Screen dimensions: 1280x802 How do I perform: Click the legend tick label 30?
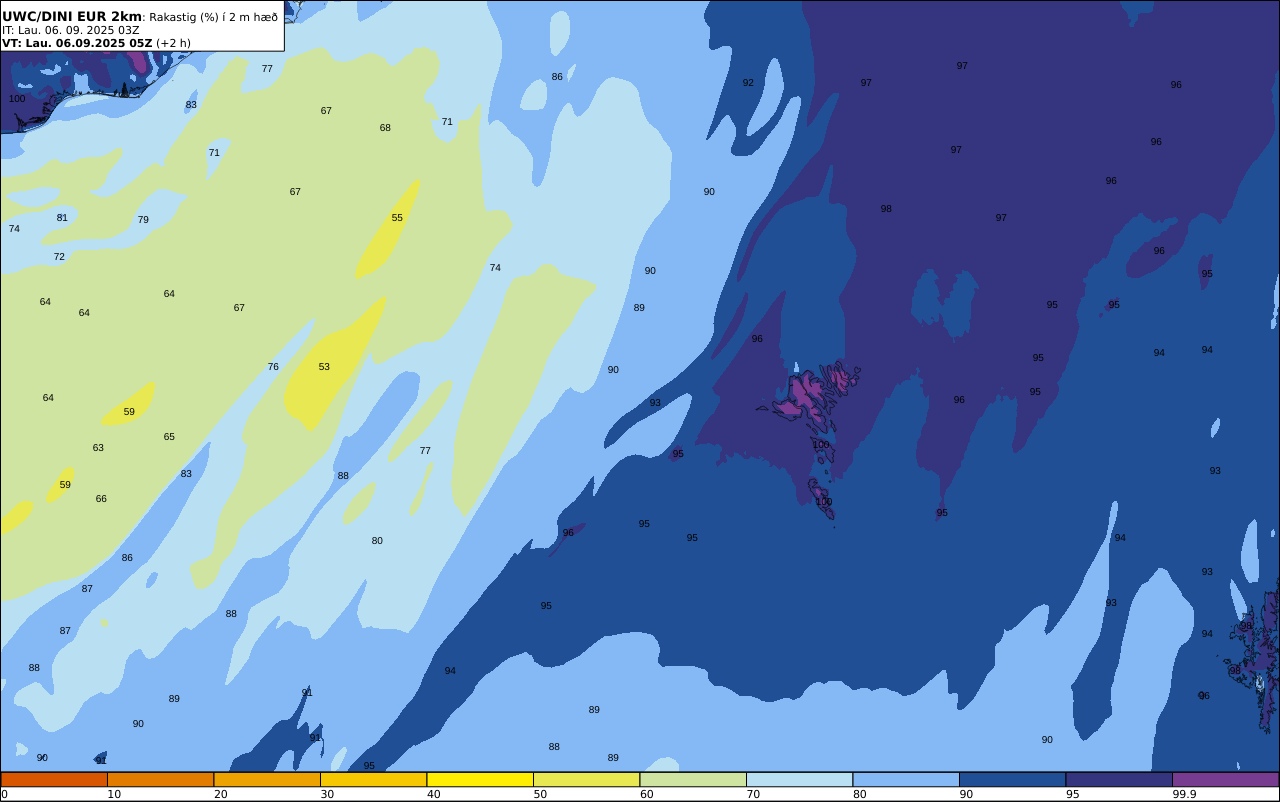point(327,794)
